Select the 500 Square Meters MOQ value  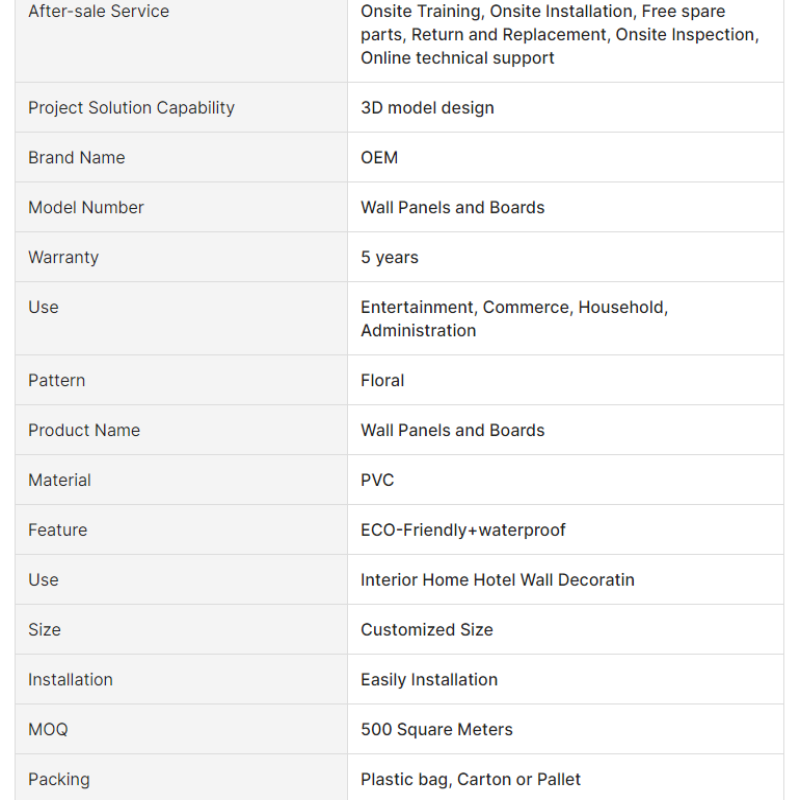pos(436,730)
